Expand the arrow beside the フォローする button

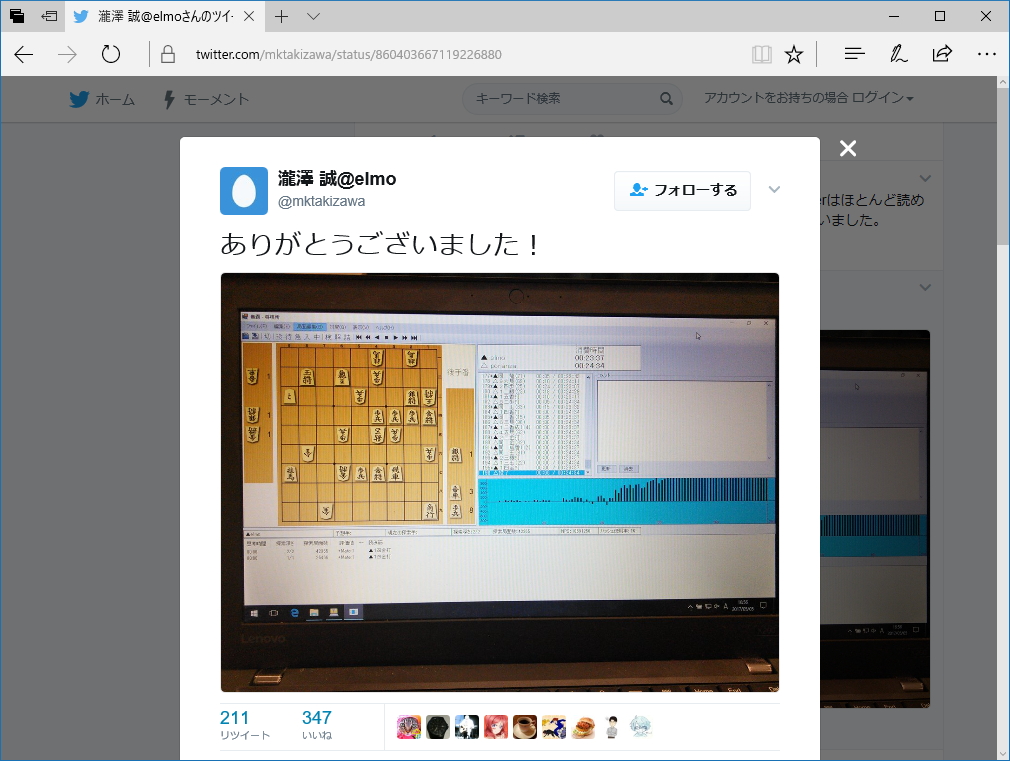click(774, 189)
